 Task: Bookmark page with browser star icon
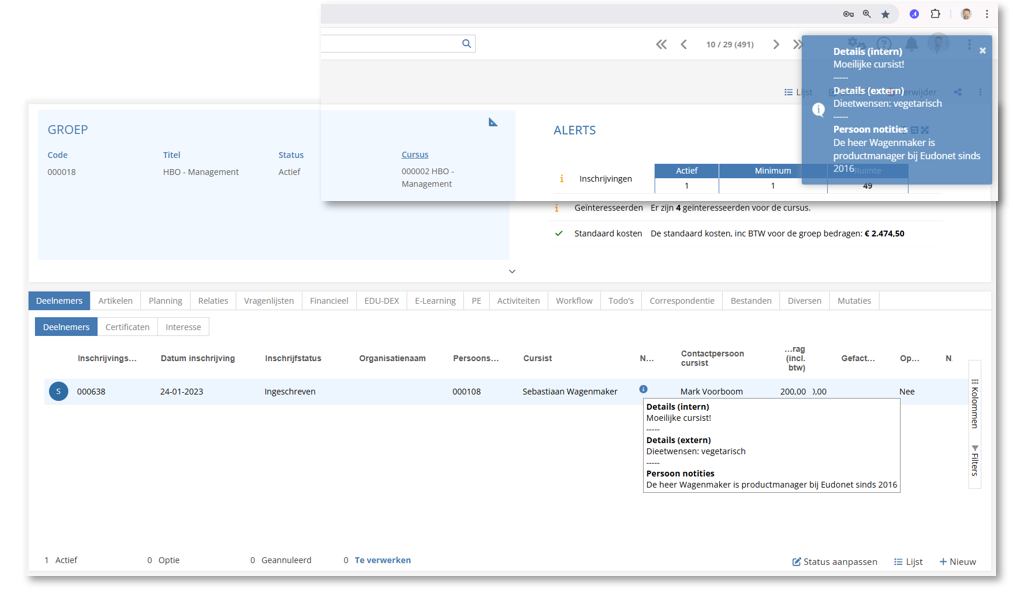886,14
